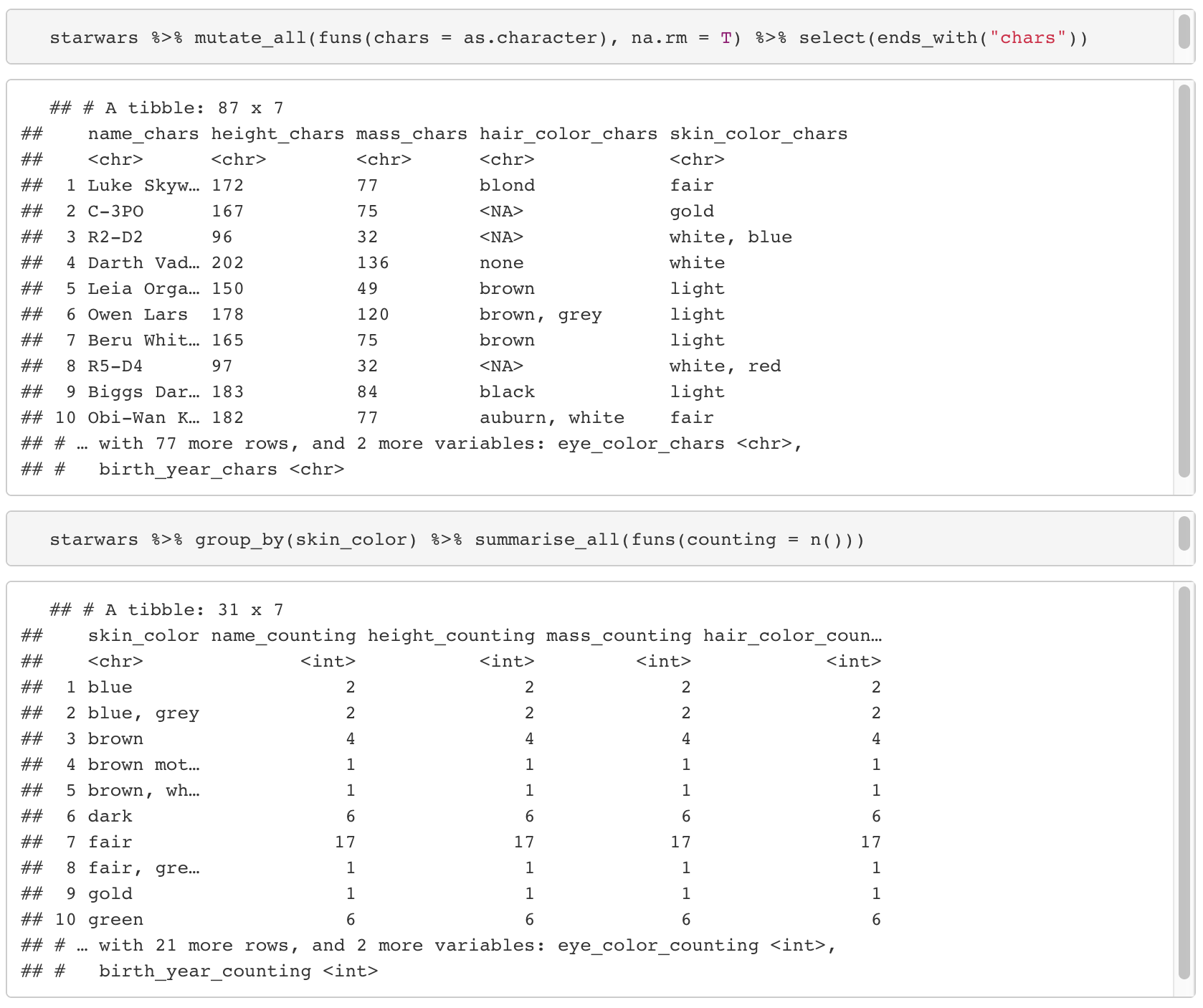Image resolution: width=1203 pixels, height=1008 pixels.
Task: Click the "birth_year_chars <chr>" footer text
Action: 222,470
